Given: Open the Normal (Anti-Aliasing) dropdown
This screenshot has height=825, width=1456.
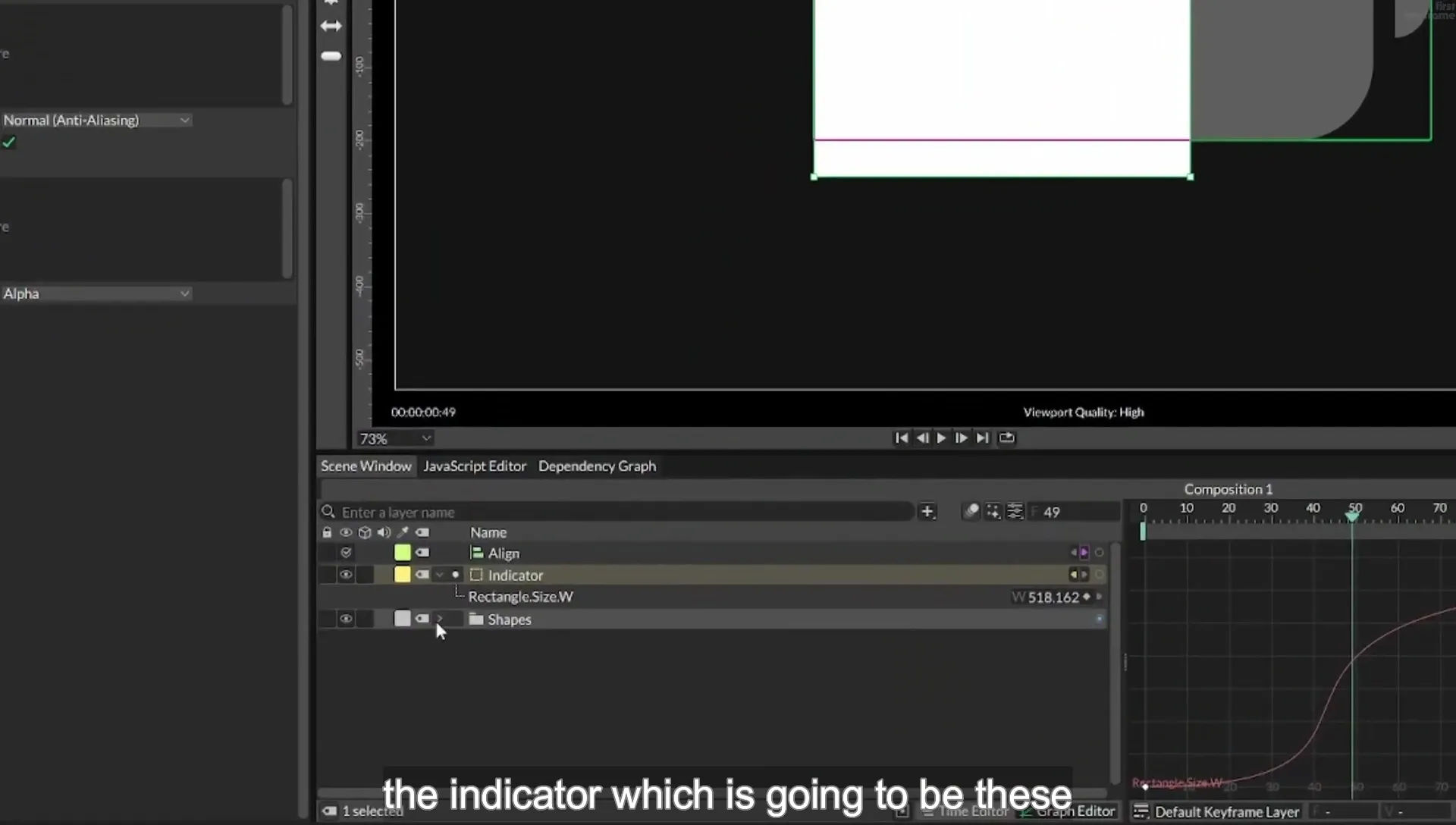Looking at the screenshot, I should click(96, 121).
